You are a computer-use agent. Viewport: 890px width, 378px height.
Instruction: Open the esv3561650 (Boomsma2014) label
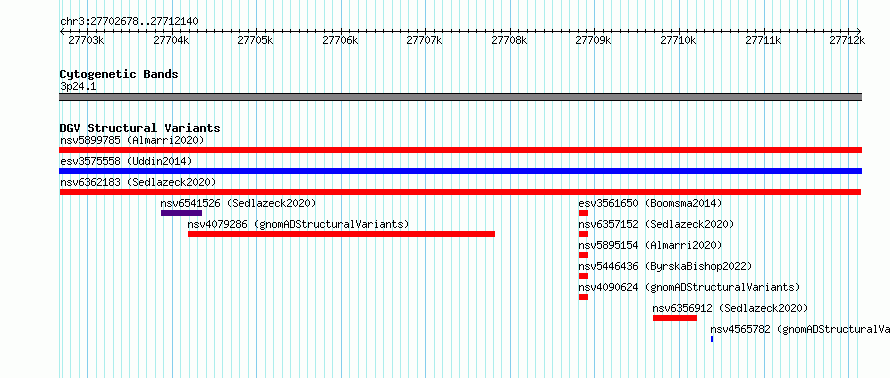tap(650, 203)
